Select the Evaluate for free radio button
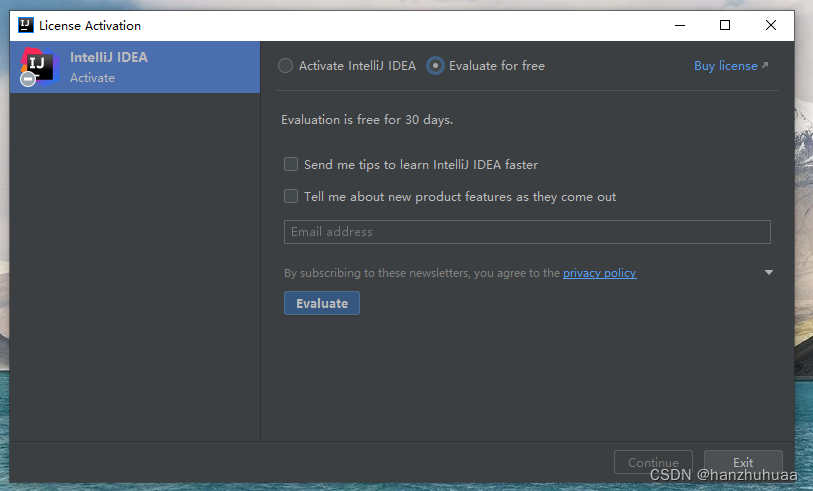813x491 pixels. click(x=435, y=66)
